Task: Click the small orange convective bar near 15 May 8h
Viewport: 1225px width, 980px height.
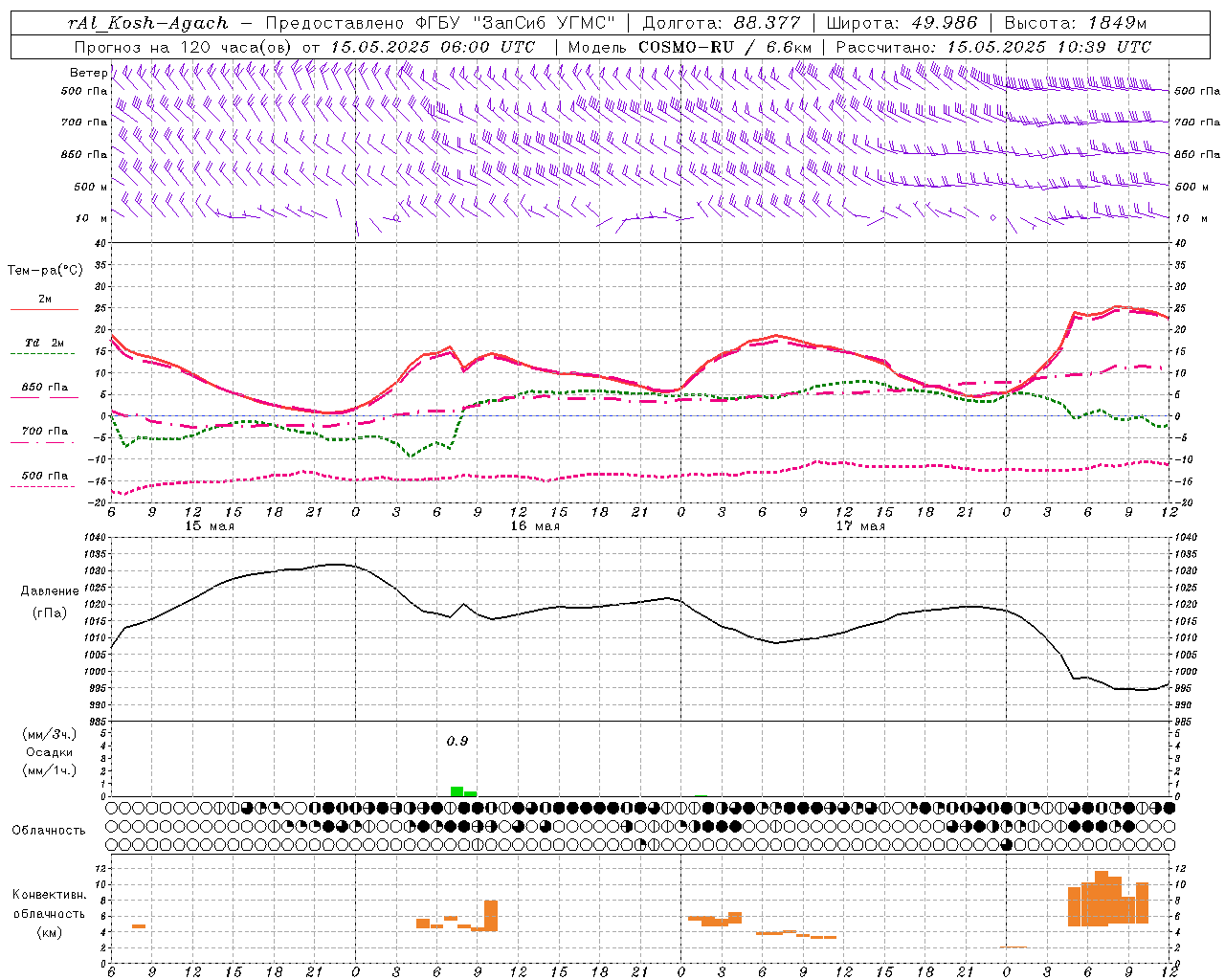Action: 139,925
